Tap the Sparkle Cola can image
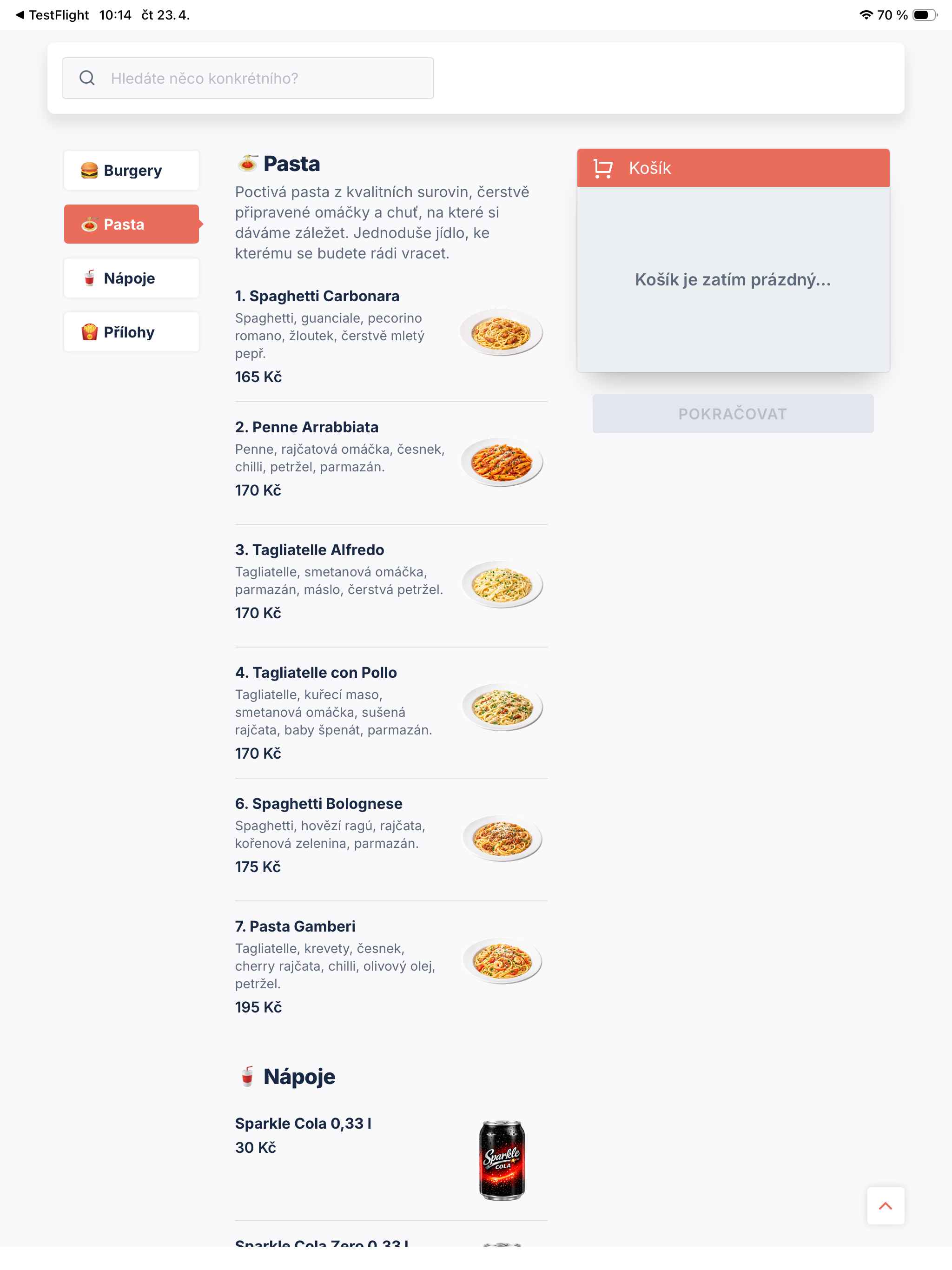 (x=502, y=1160)
